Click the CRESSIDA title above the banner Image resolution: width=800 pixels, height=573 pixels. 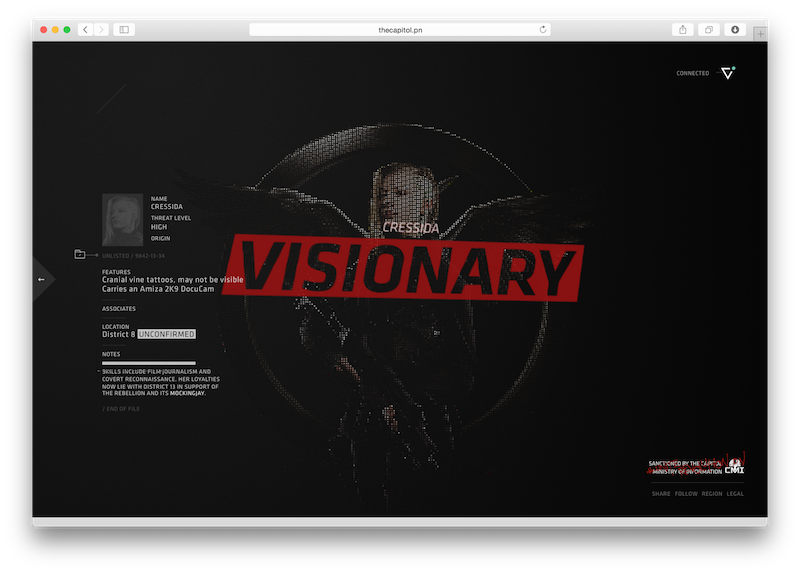(x=411, y=228)
